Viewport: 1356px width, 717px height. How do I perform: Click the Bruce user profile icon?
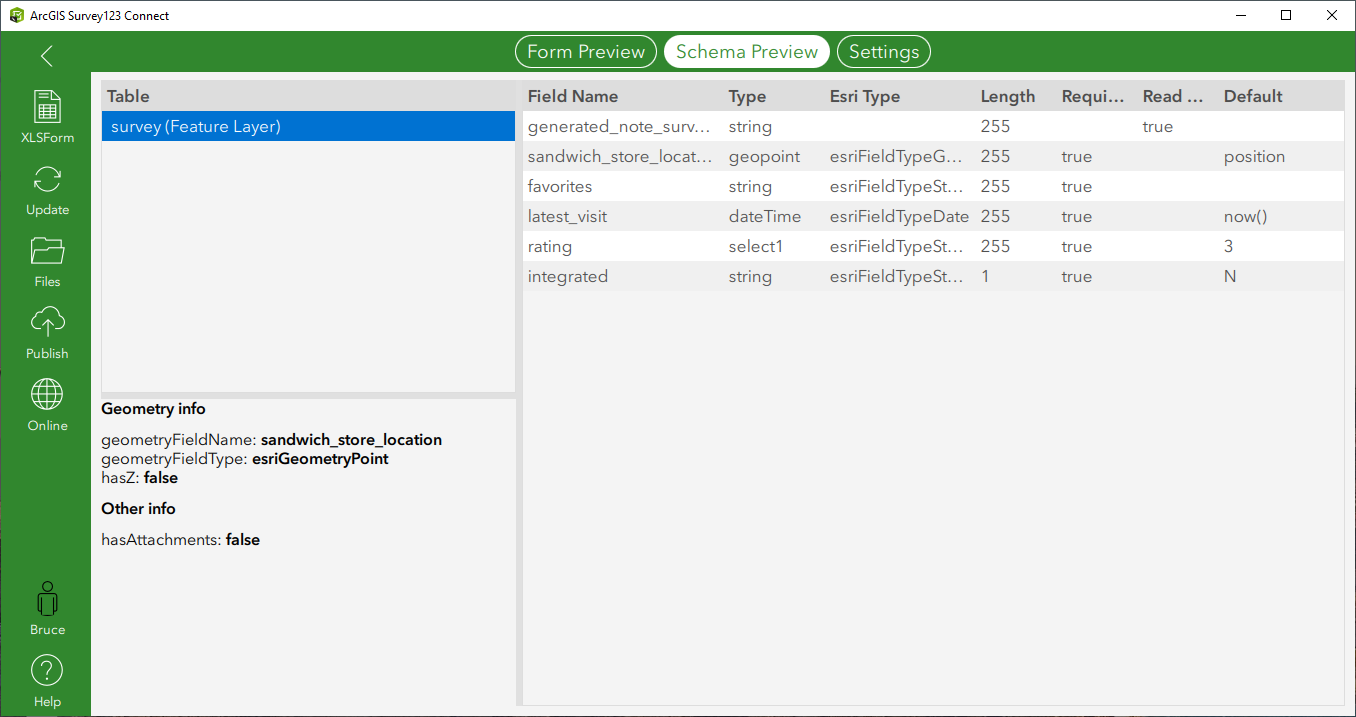click(x=47, y=599)
